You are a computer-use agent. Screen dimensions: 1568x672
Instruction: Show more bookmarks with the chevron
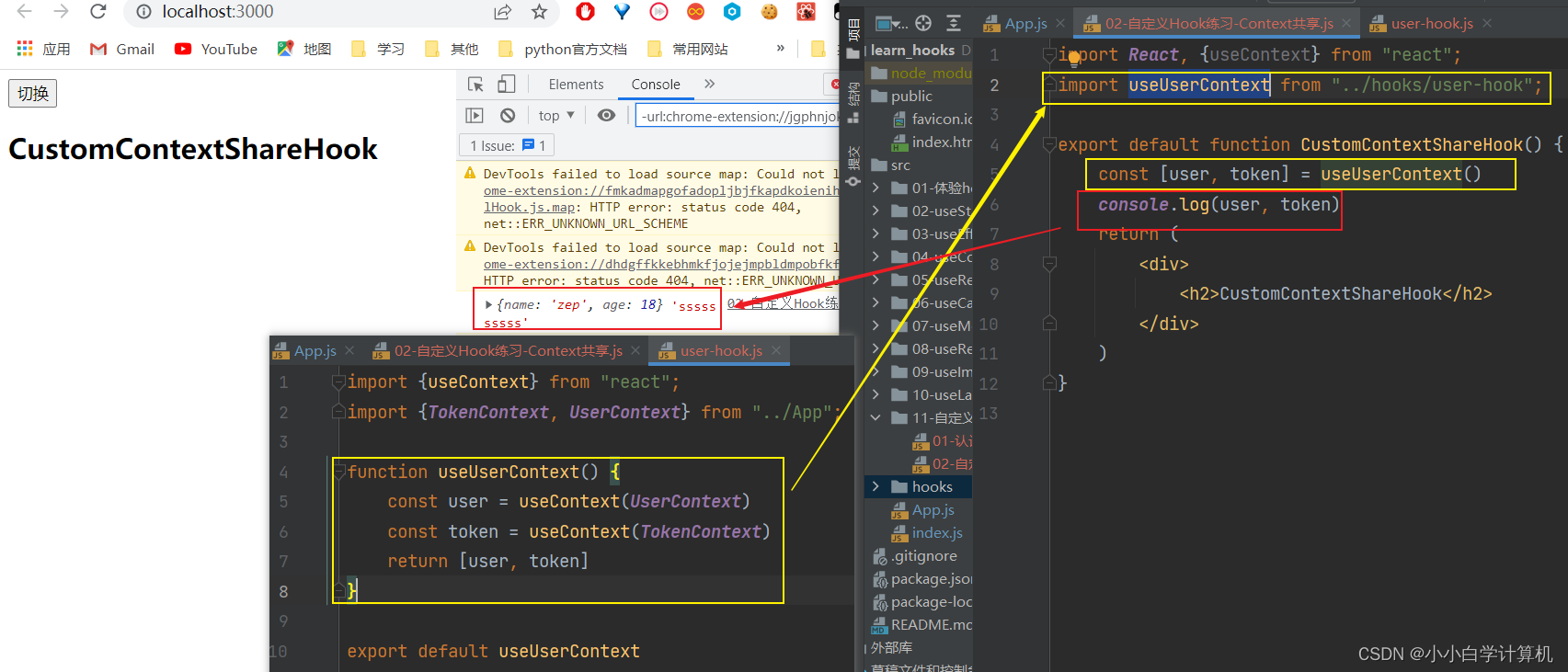781,48
